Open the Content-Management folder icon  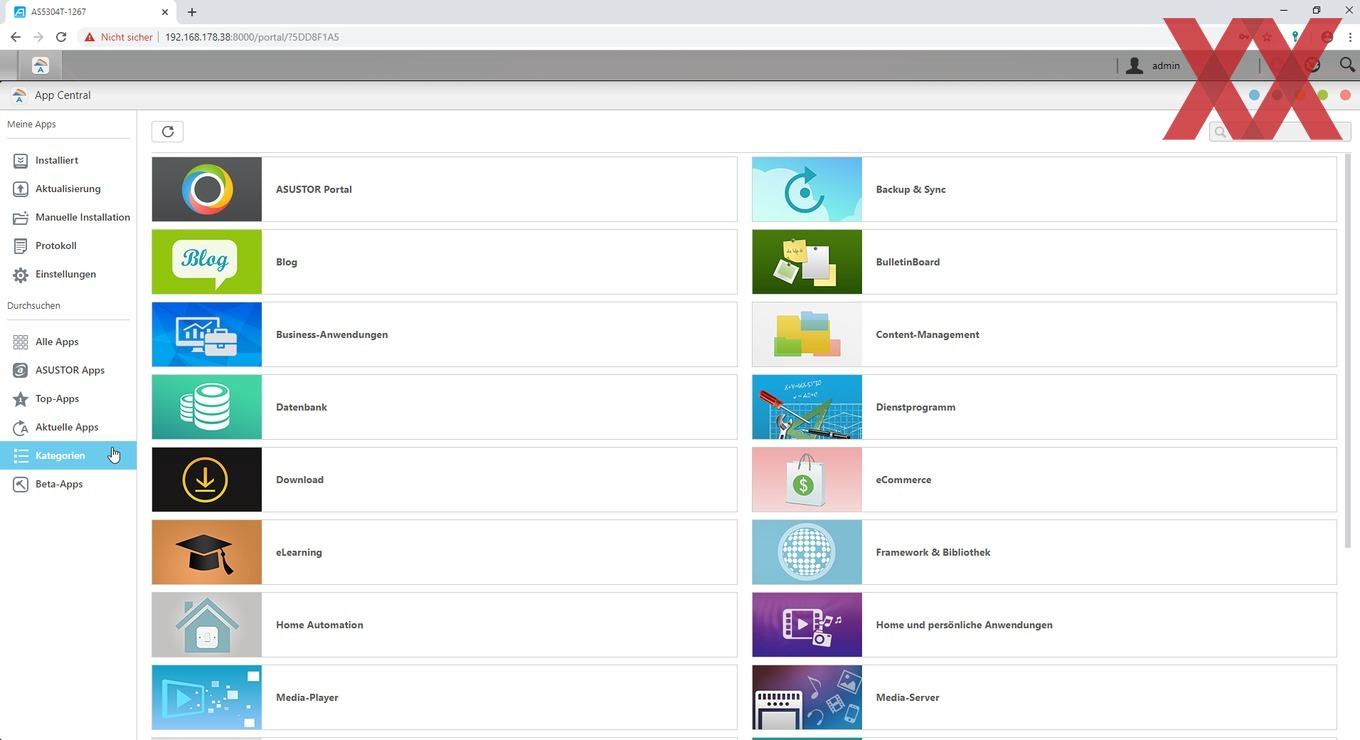tap(807, 334)
